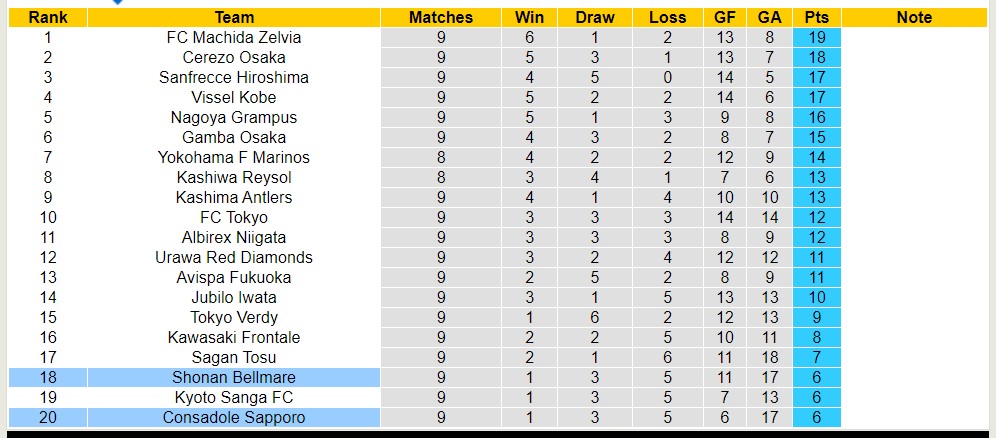Select the Matches column header
The height and width of the screenshot is (438, 997).
[441, 17]
